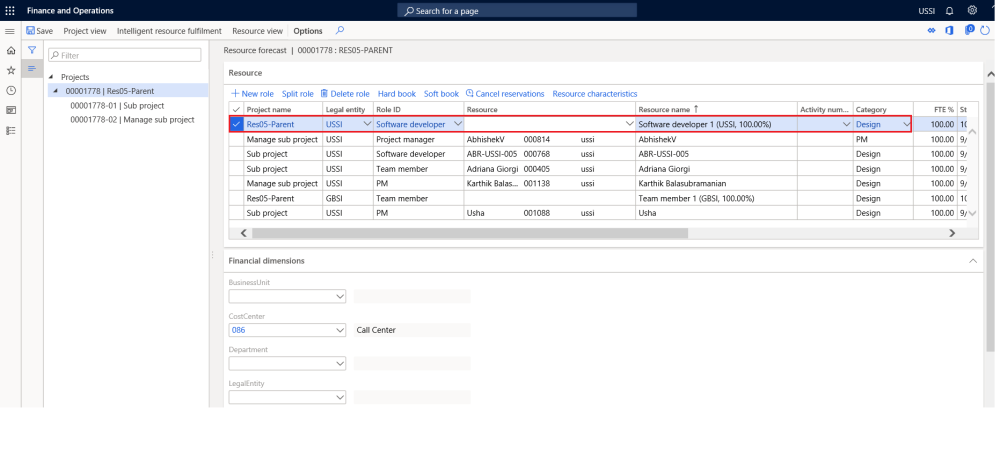Collapse the Financial dimensions section
This screenshot has height=452, width=1000.
974,261
